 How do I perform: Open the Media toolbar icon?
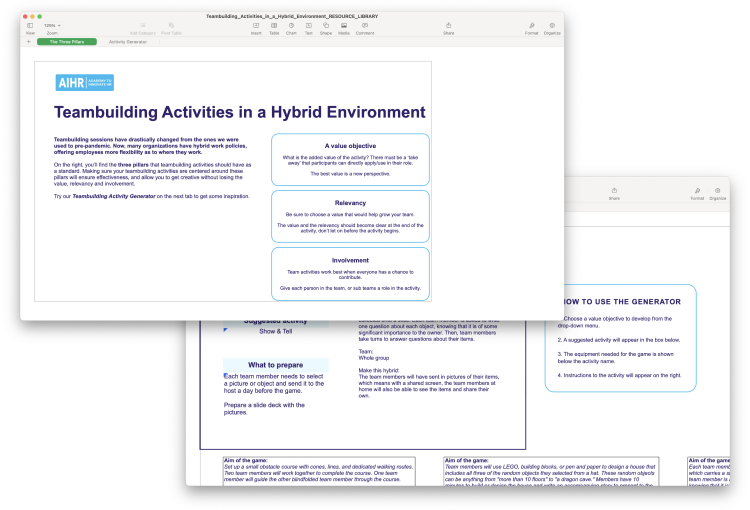pyautogui.click(x=344, y=25)
